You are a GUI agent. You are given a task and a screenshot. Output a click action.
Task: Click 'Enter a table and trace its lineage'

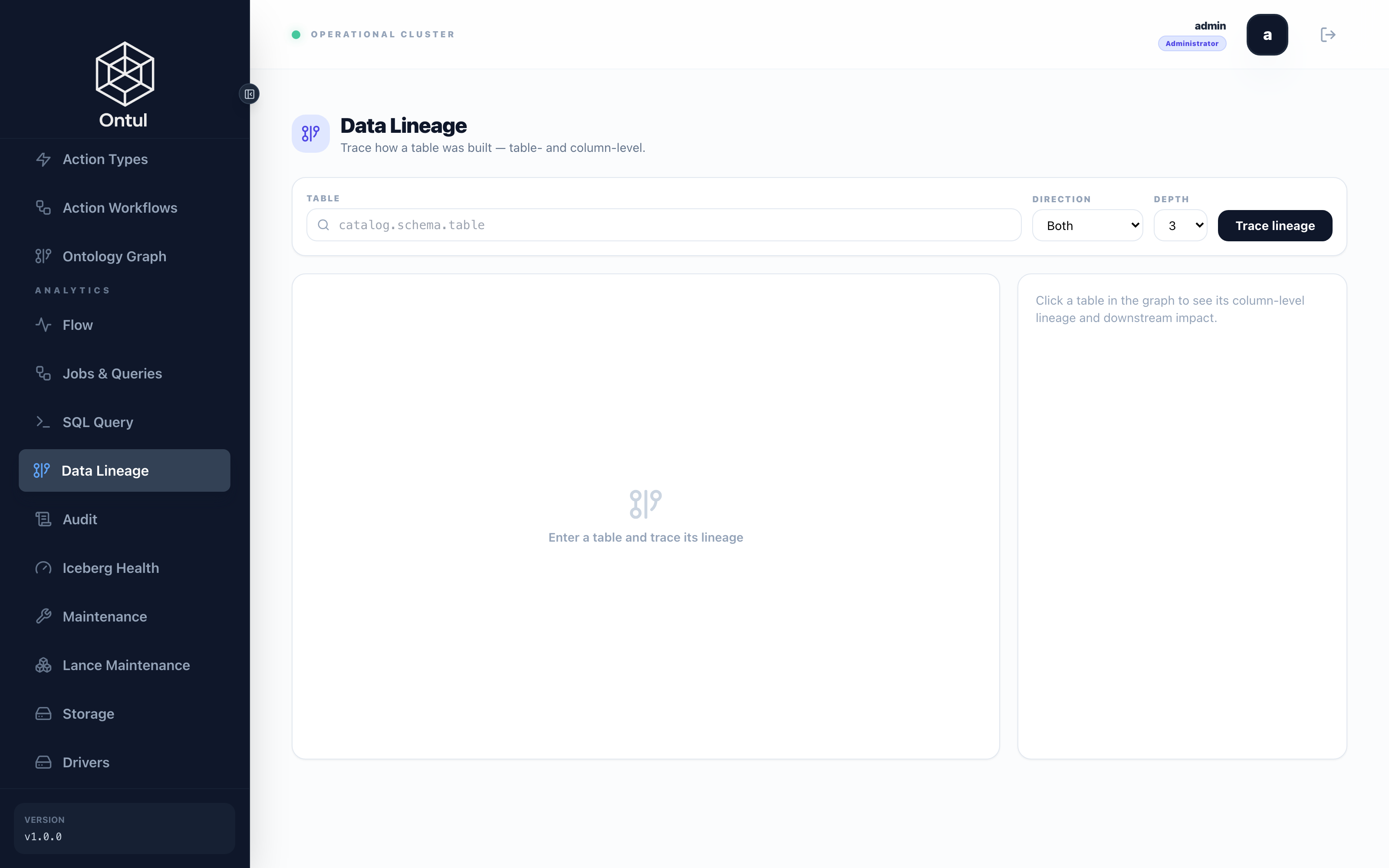(x=646, y=537)
